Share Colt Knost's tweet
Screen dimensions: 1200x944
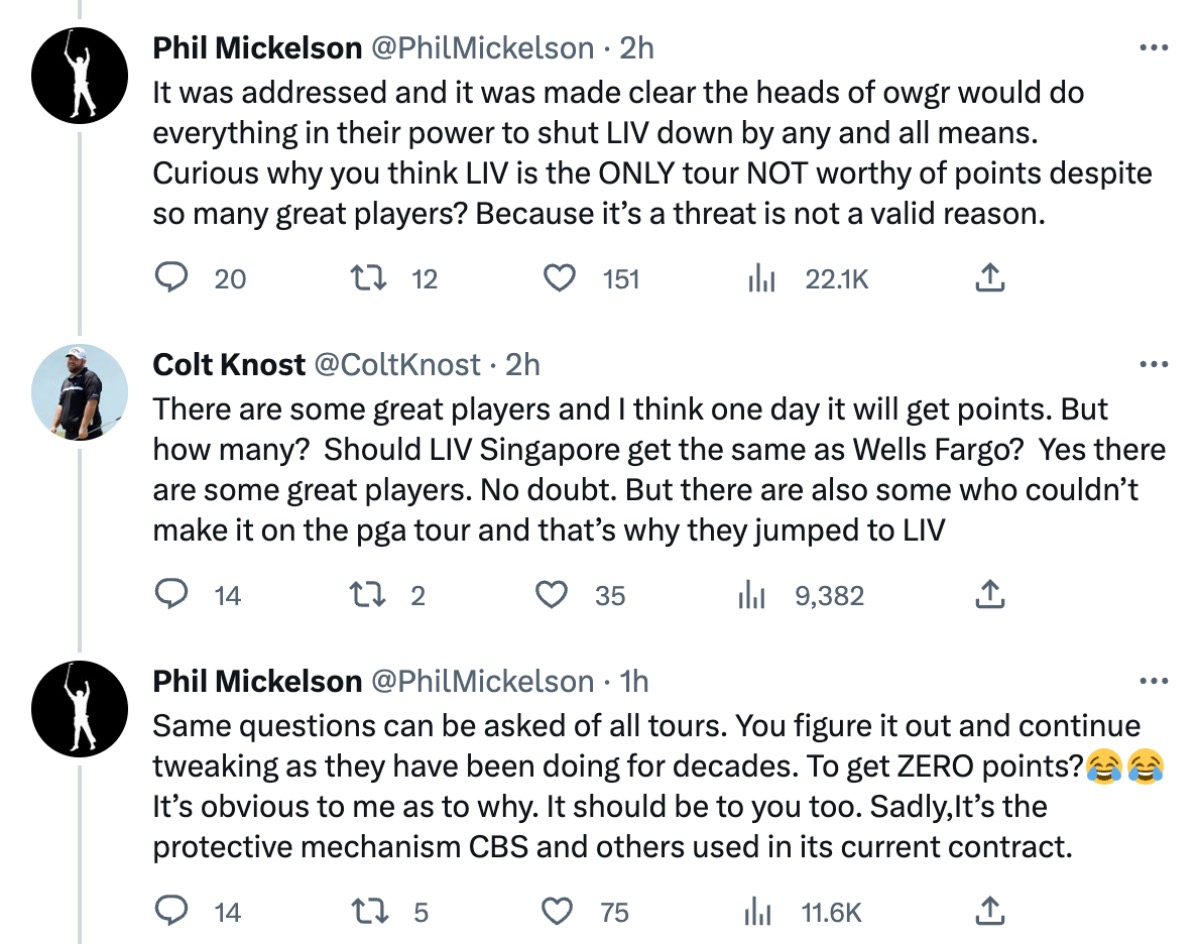point(988,595)
